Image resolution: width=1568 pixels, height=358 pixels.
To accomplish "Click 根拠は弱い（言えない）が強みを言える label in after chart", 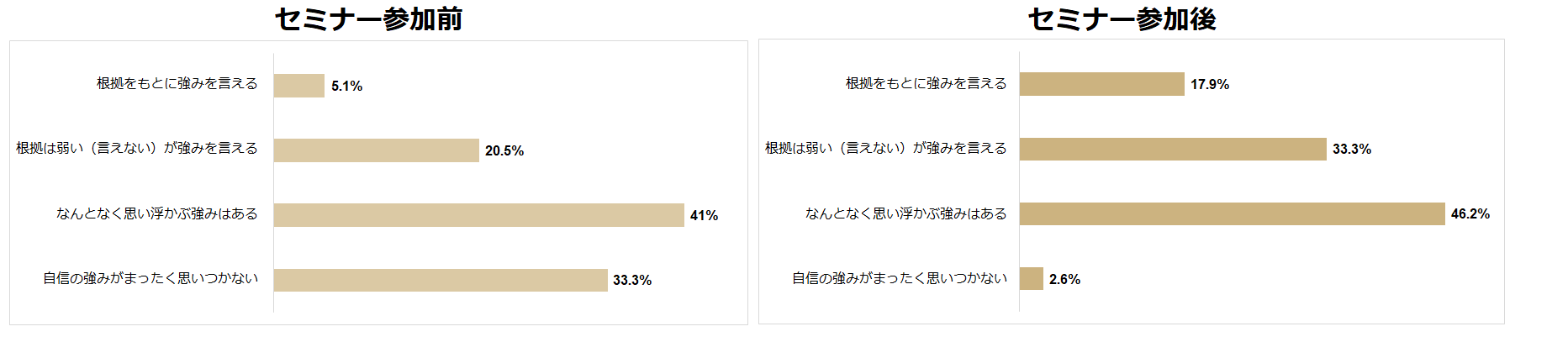I will pyautogui.click(x=885, y=148).
